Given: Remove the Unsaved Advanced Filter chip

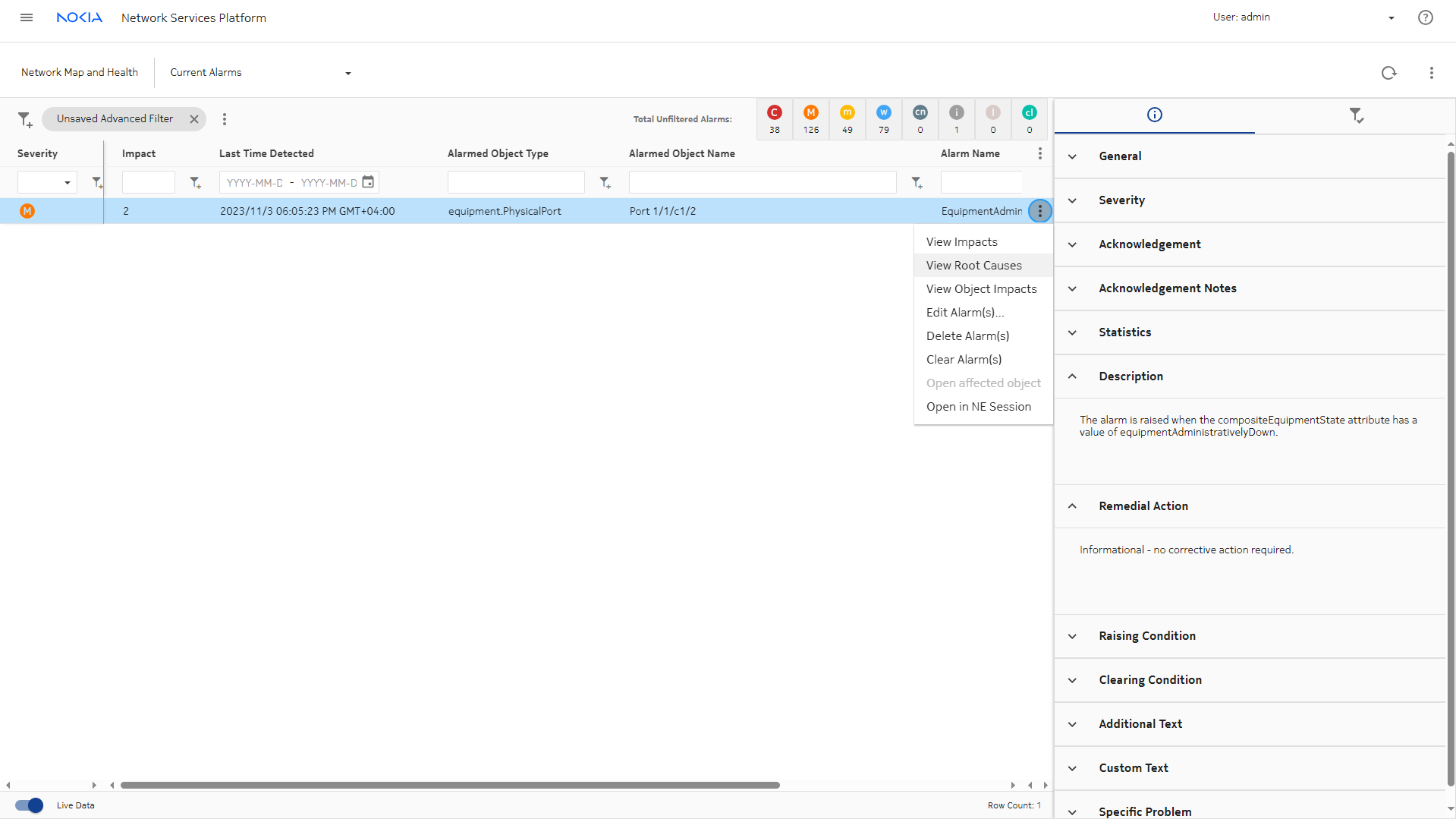Looking at the screenshot, I should 194,119.
